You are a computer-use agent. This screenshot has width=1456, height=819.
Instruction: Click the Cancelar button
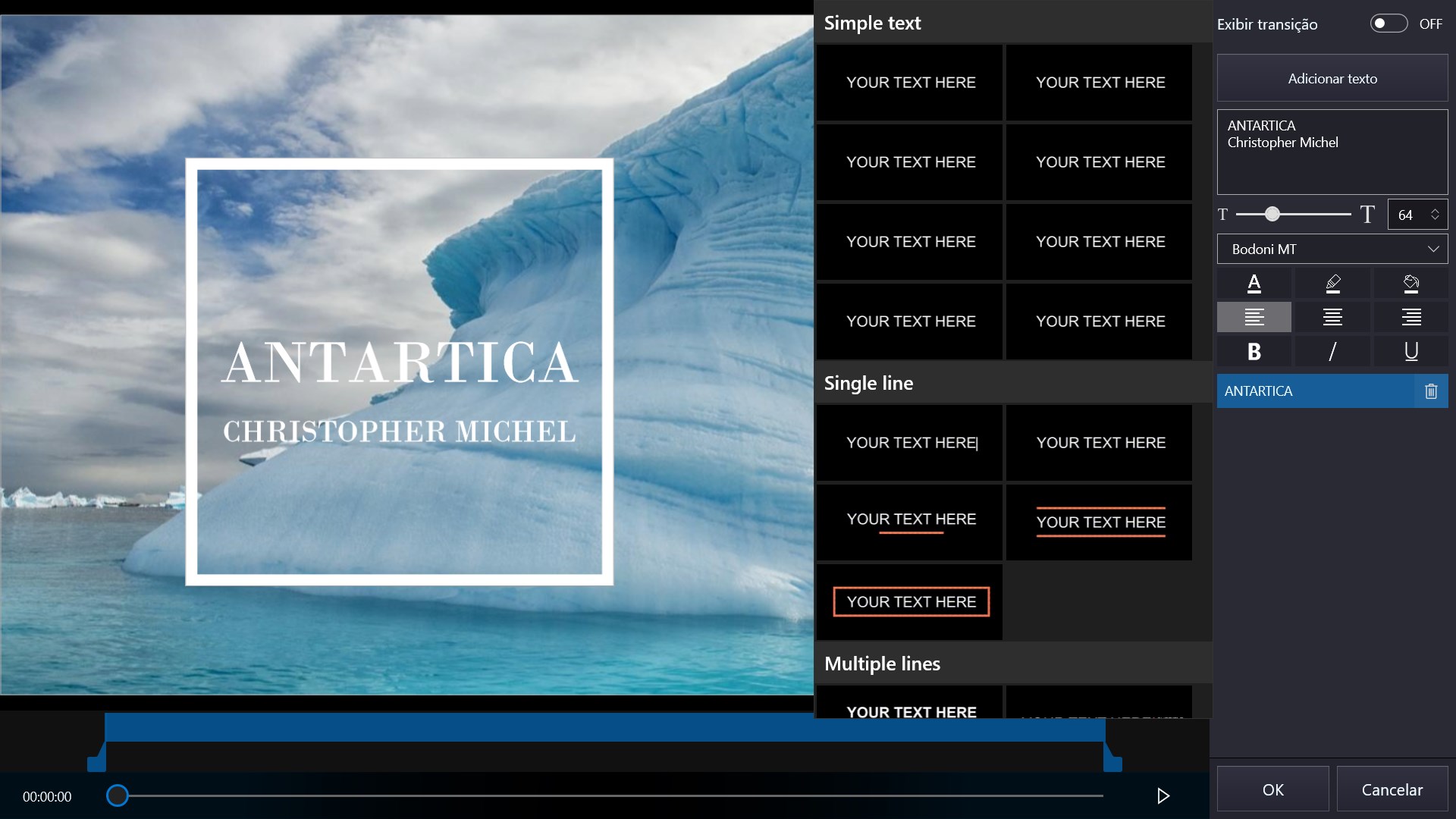(x=1392, y=789)
